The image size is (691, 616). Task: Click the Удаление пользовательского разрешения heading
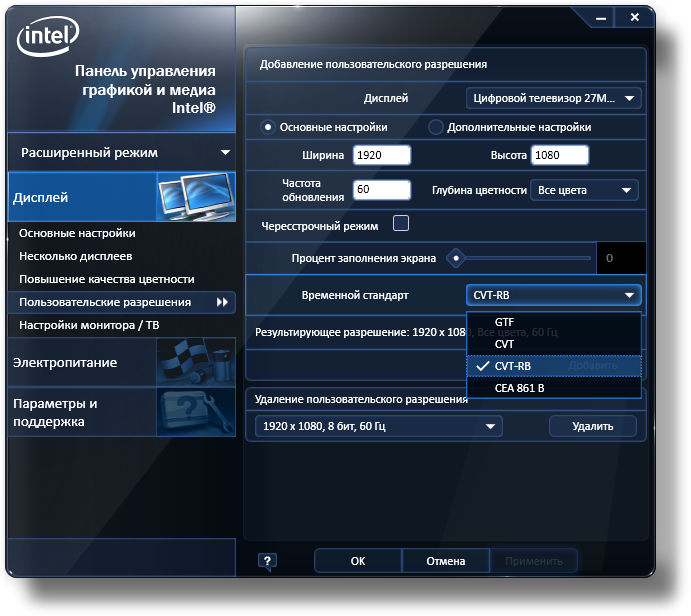click(x=361, y=399)
